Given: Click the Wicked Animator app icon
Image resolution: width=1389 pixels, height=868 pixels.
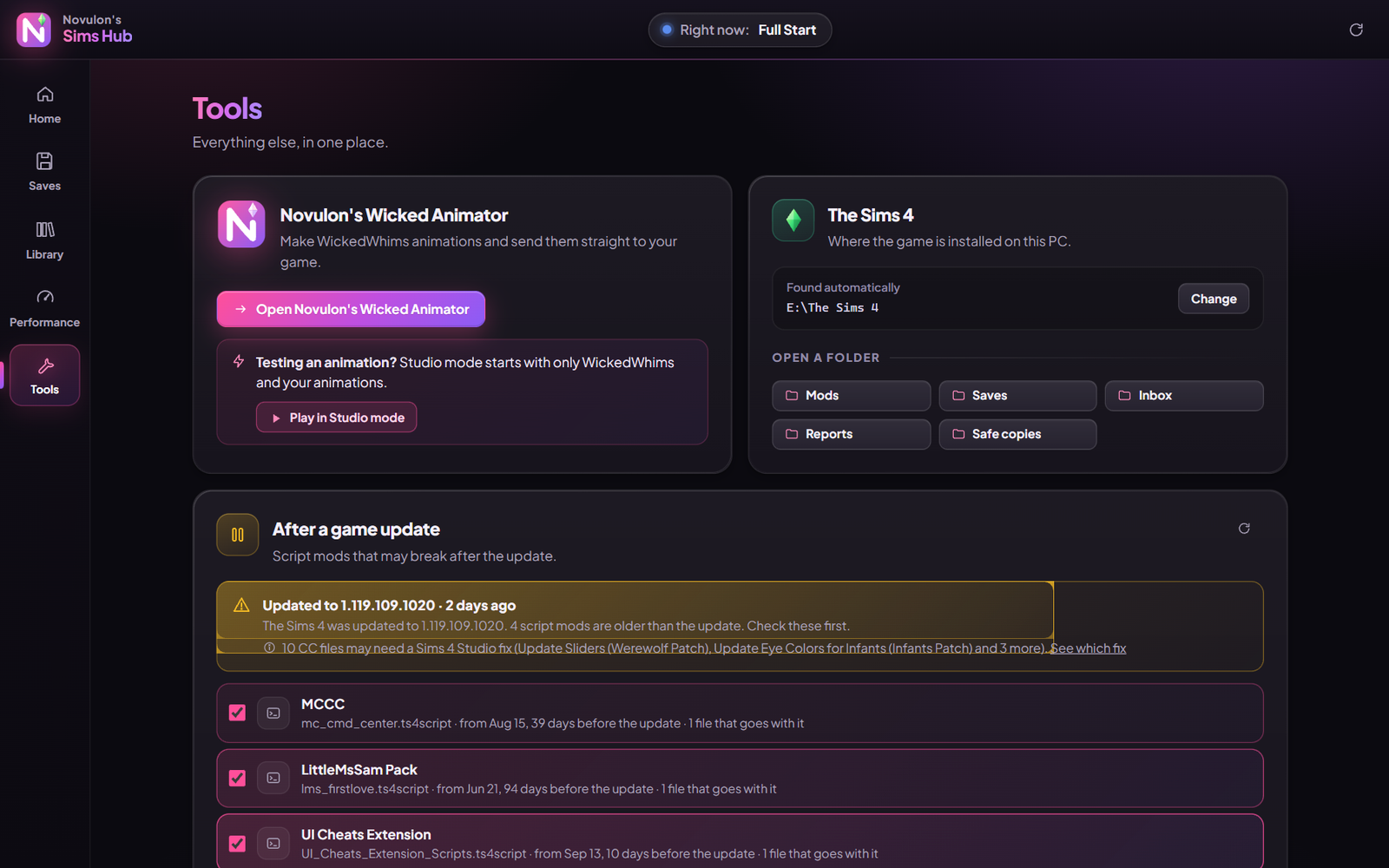Looking at the screenshot, I should tap(241, 224).
